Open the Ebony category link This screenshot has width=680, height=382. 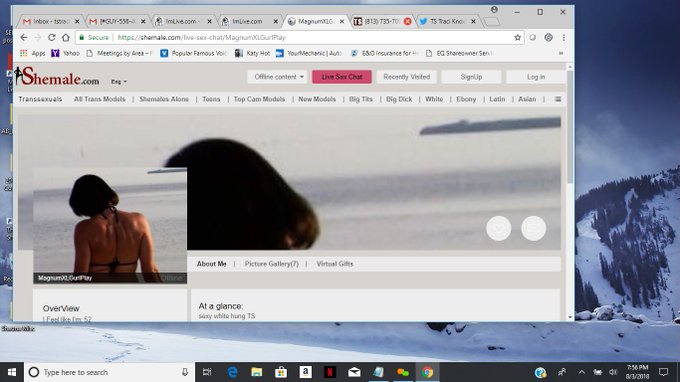pos(466,99)
